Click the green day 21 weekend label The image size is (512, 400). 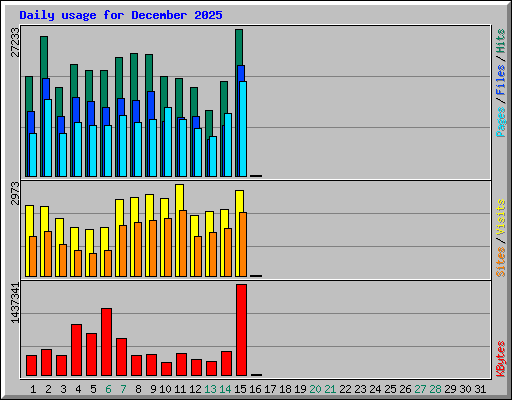tap(330, 389)
